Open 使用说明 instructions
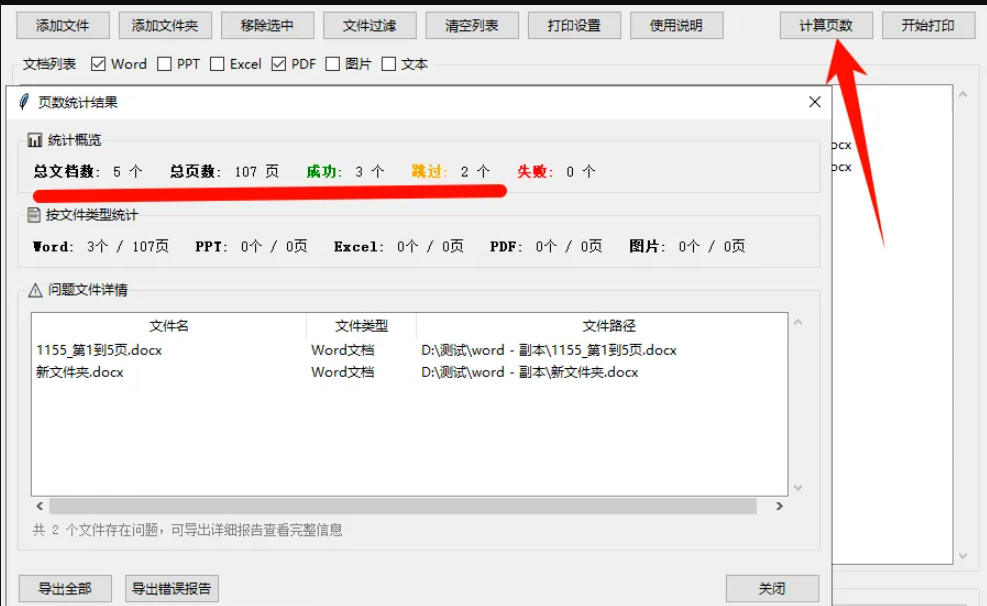This screenshot has height=606, width=987. [x=676, y=26]
